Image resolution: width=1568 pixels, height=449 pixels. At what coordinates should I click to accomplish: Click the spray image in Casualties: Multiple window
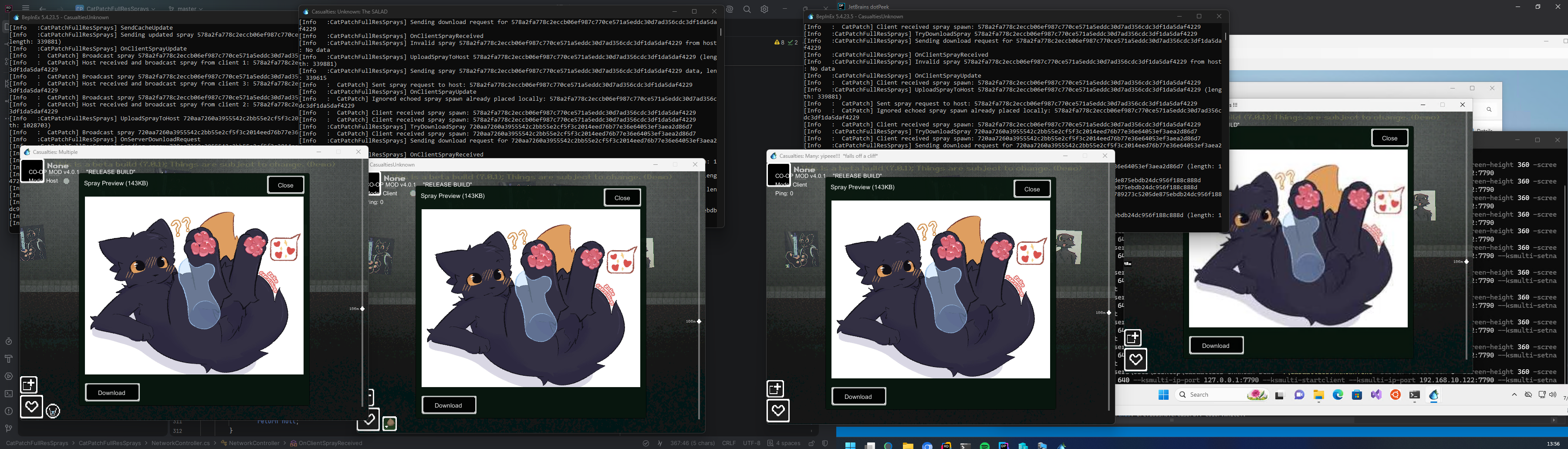pyautogui.click(x=194, y=285)
